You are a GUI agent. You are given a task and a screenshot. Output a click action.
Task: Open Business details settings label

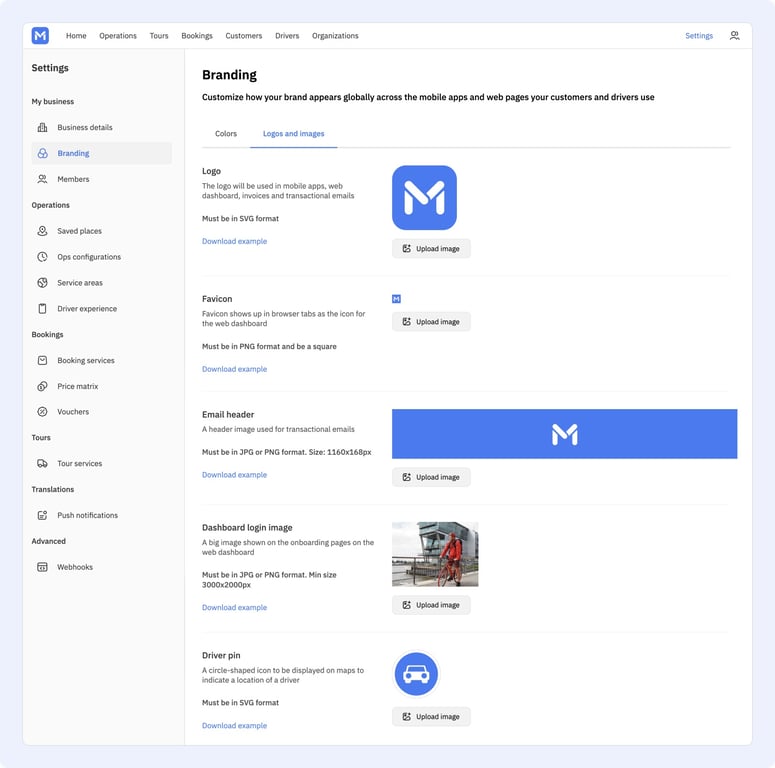pyautogui.click(x=85, y=128)
